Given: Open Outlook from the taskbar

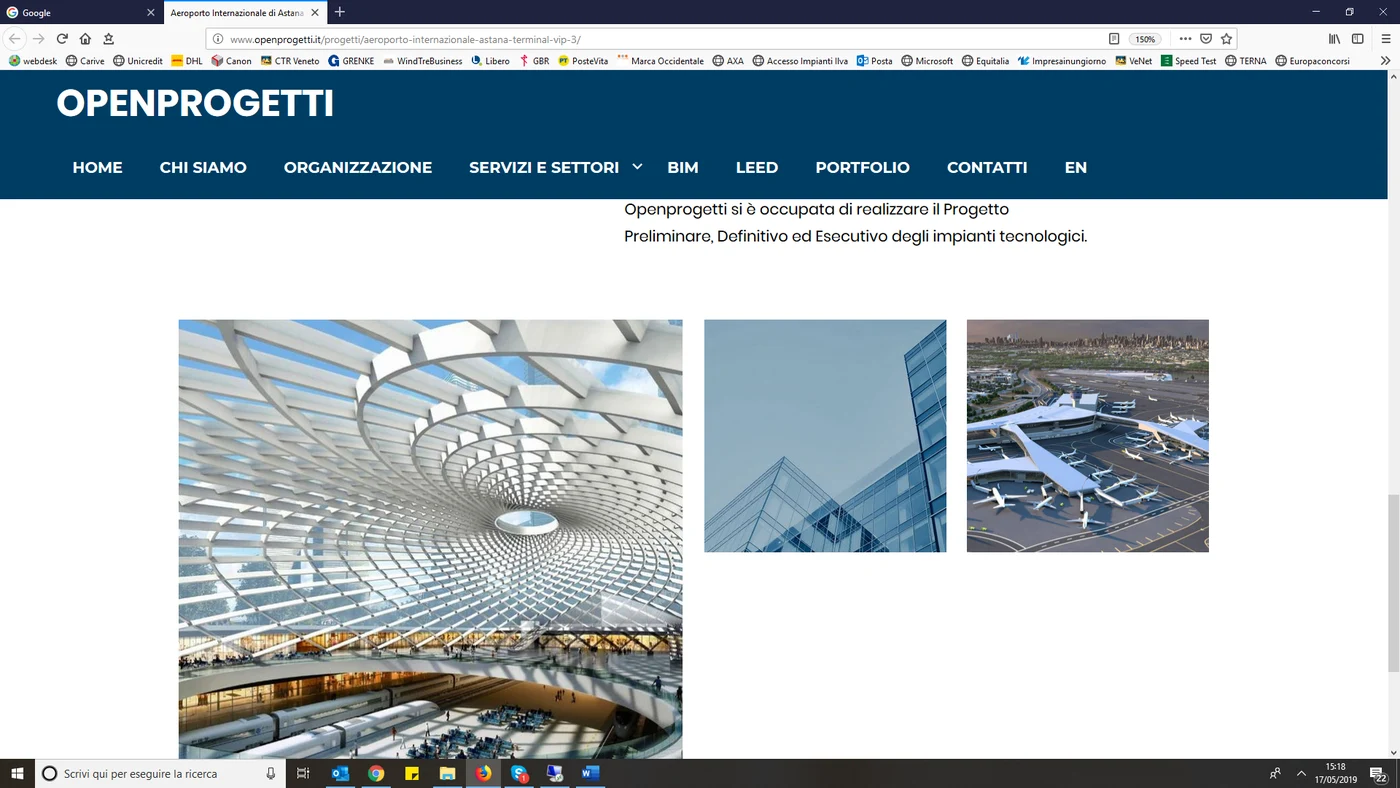Looking at the screenshot, I should coord(339,773).
